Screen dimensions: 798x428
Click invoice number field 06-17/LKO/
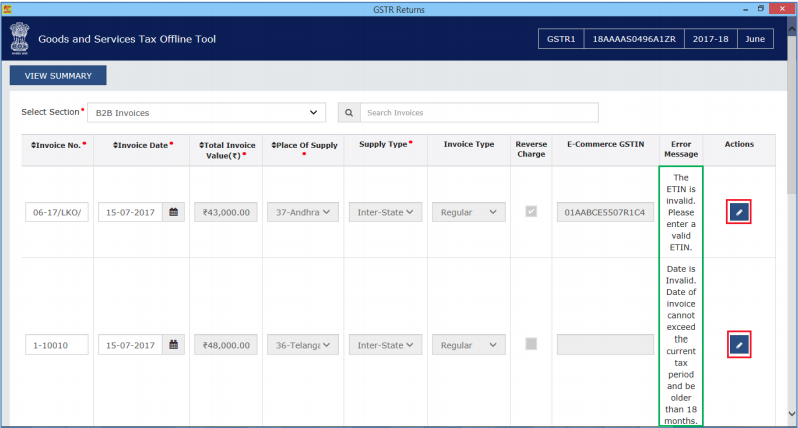point(56,212)
